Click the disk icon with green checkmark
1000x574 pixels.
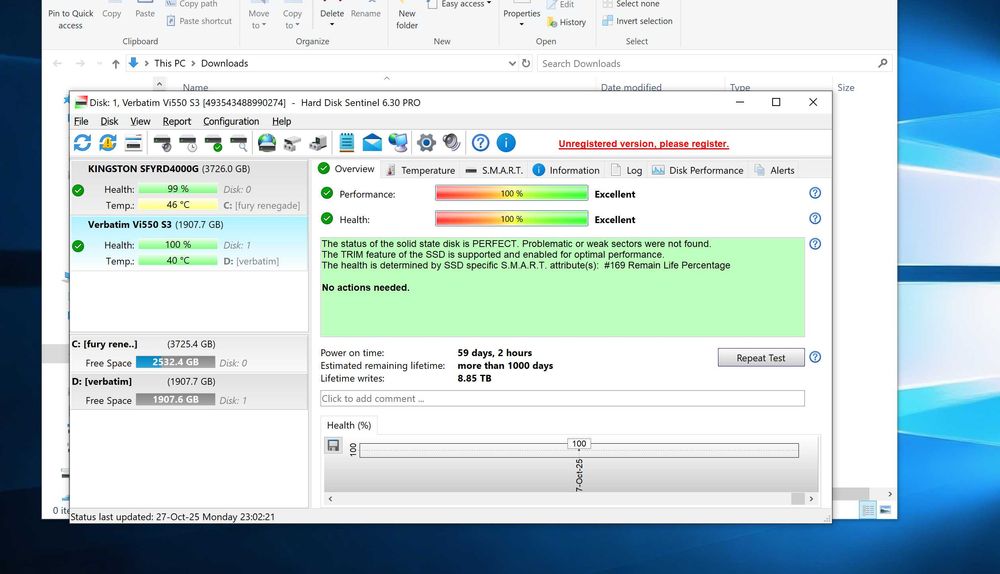click(214, 144)
